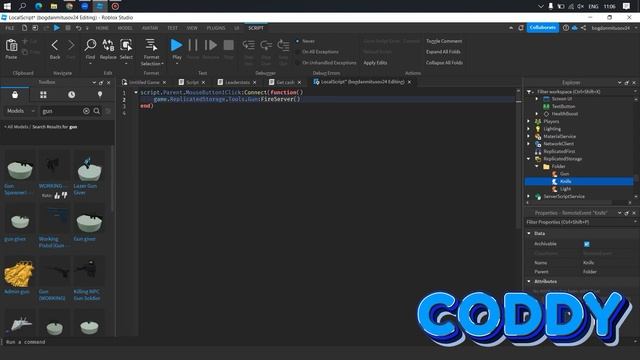Click the Stop square in the Test group
Image resolution: width=640 pixels, height=360 pixels.
[x=229, y=45]
